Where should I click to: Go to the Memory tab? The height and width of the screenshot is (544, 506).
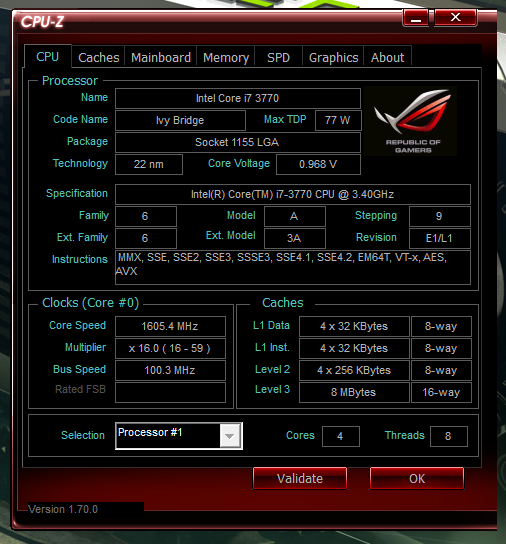[226, 57]
